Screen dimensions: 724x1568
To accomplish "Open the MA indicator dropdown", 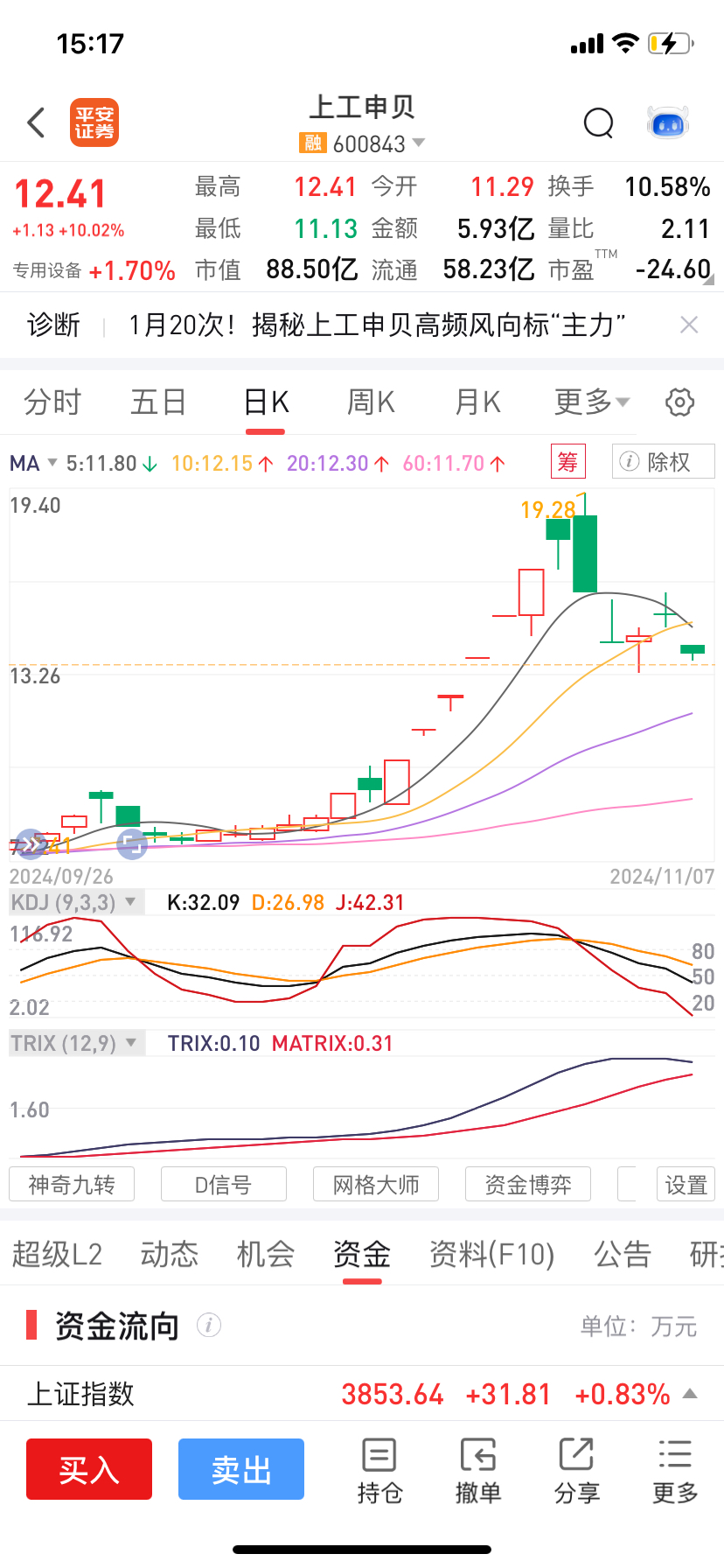I will click(33, 463).
